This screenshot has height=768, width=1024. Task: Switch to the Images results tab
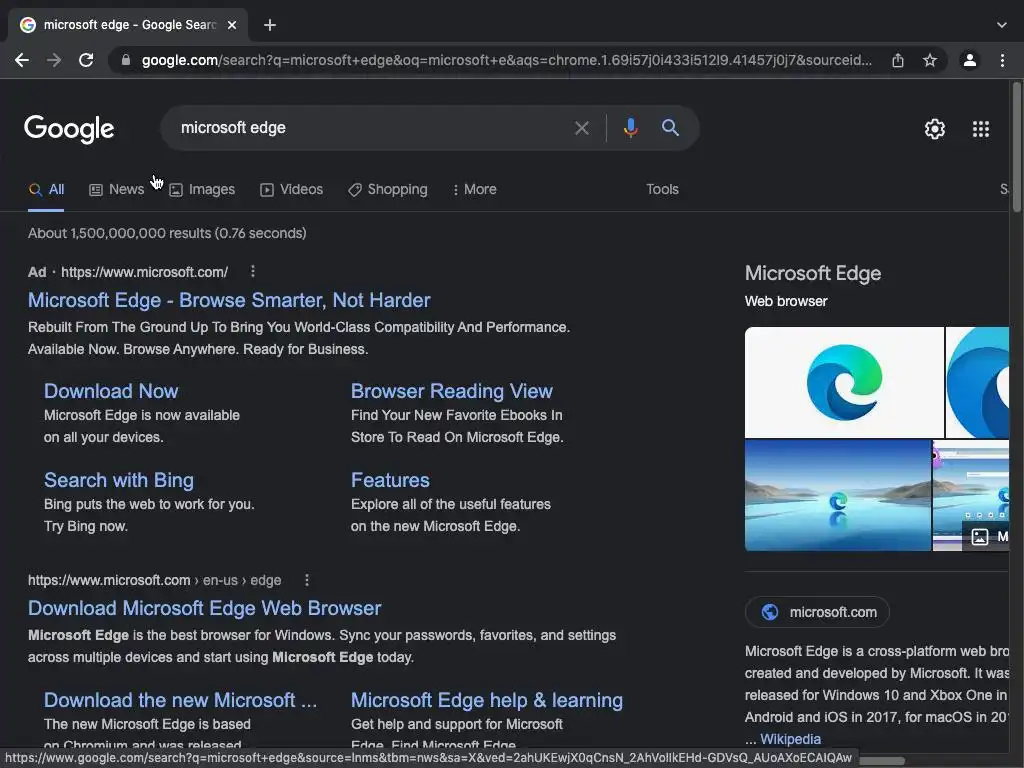click(202, 189)
